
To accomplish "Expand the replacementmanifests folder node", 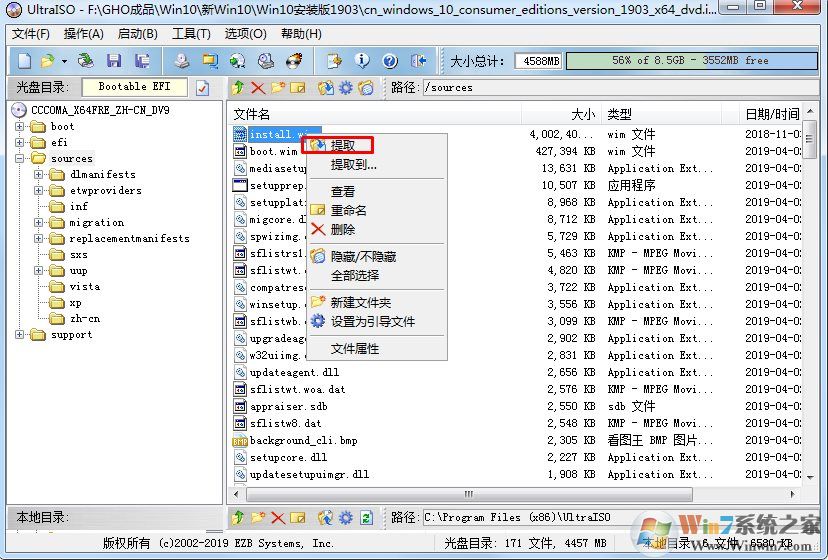I will coord(39,238).
